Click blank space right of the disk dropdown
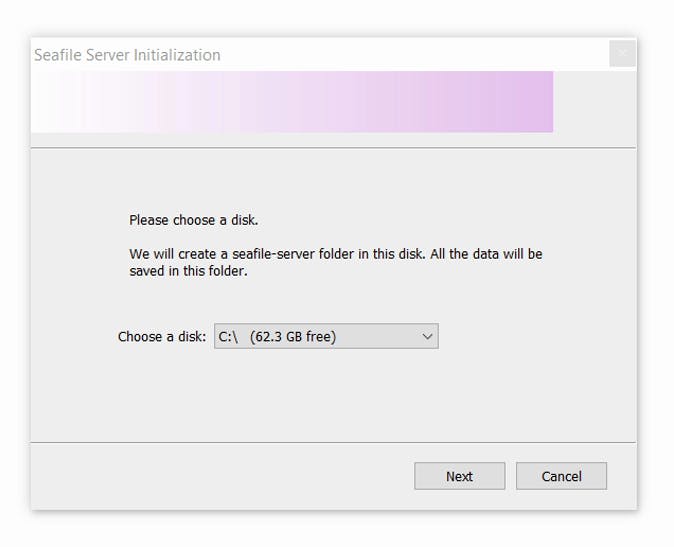 [530, 337]
